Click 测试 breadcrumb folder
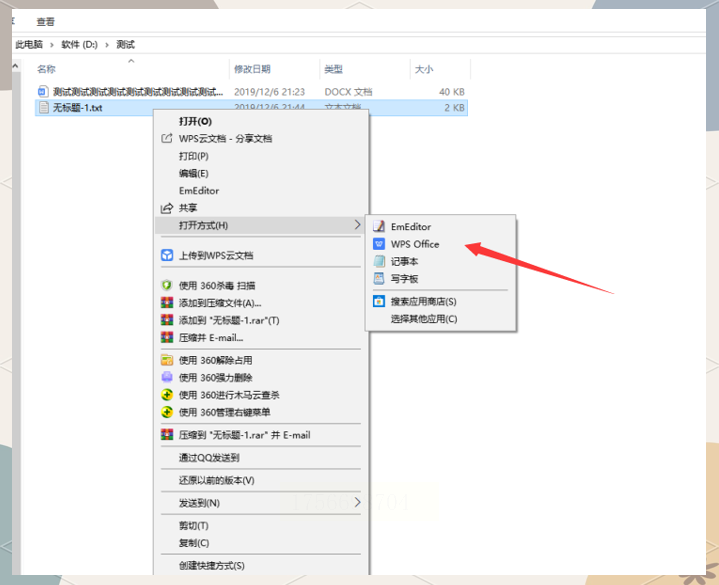The image size is (719, 585). (125, 44)
